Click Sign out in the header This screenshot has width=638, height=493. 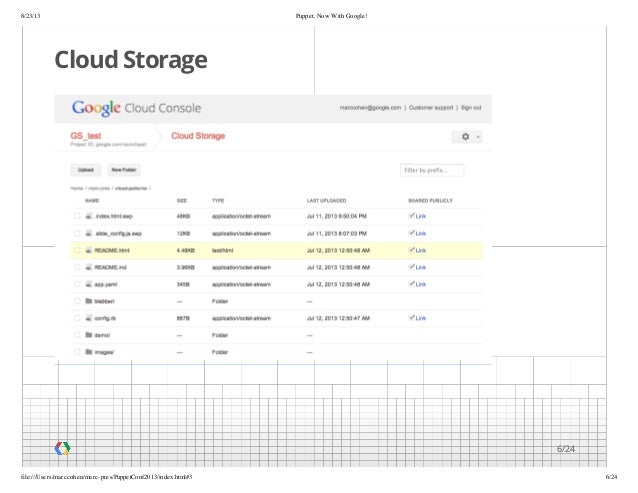pyautogui.click(x=471, y=107)
